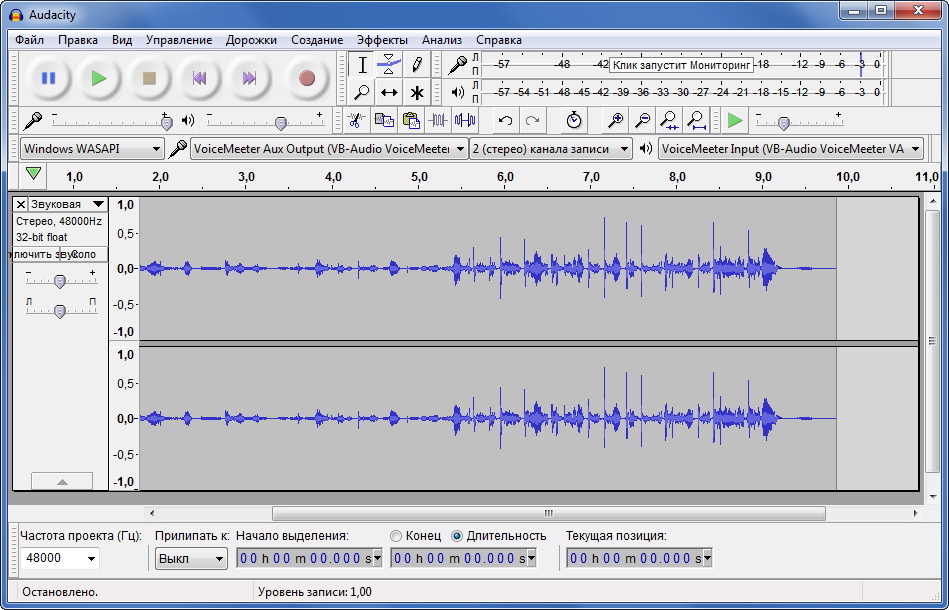Open the Анализ menu
The height and width of the screenshot is (610, 949).
(442, 40)
